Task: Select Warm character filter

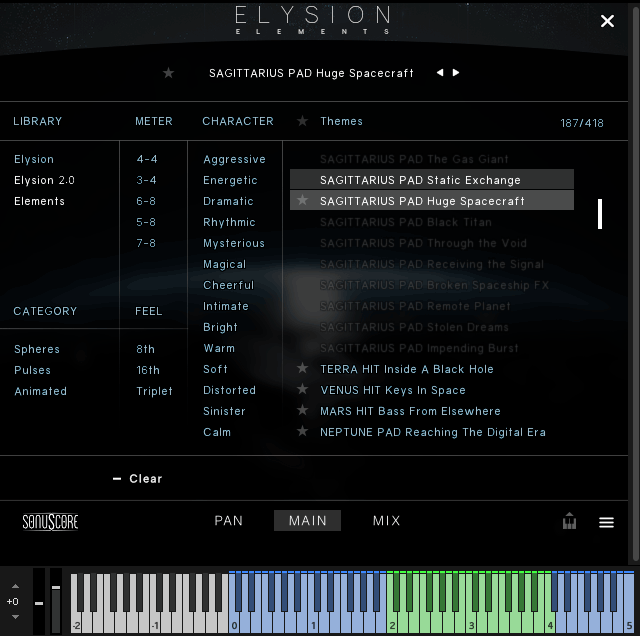Action: click(x=219, y=348)
